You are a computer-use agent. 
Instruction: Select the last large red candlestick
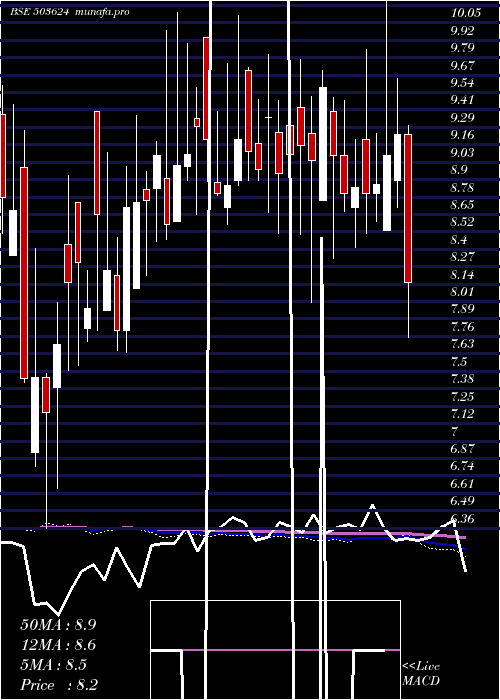(x=408, y=208)
